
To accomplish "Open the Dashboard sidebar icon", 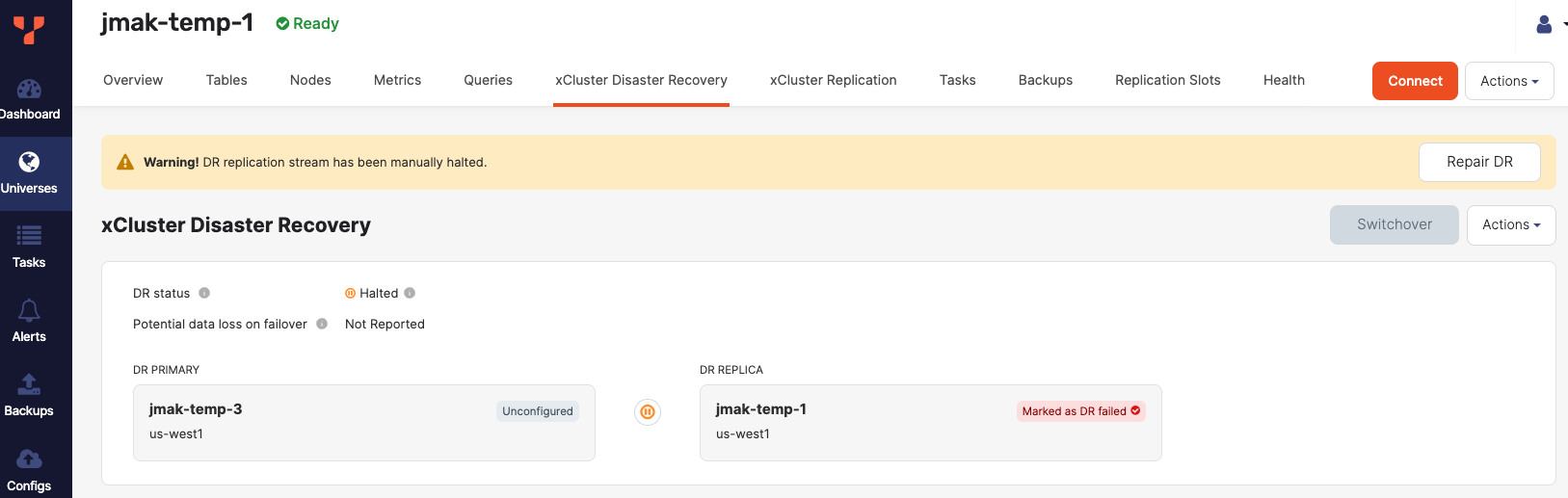I will (29, 90).
